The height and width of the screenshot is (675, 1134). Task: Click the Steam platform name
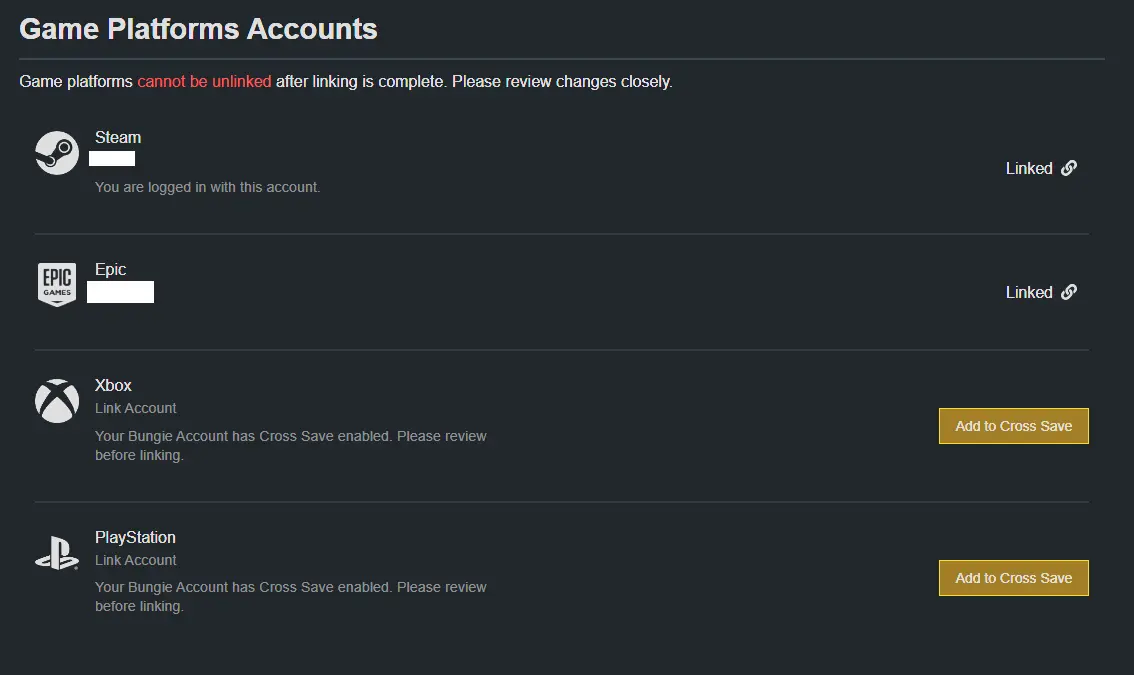[x=118, y=137]
